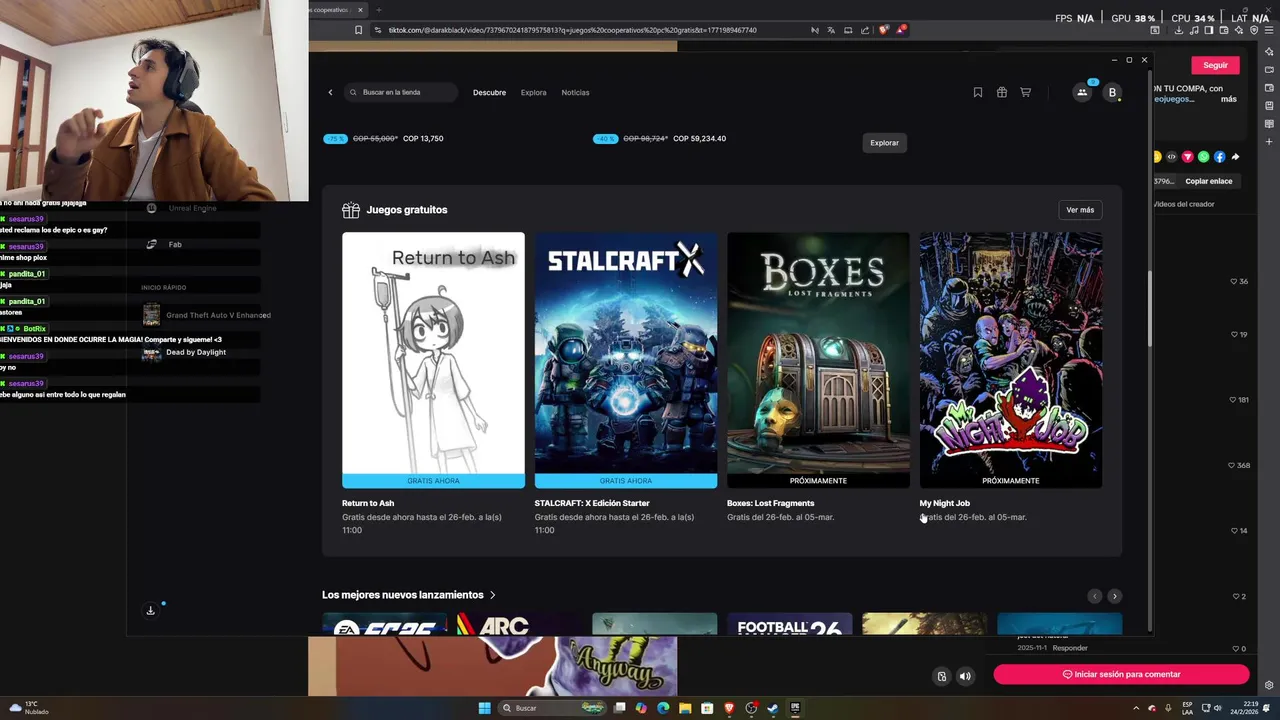Open the gift box icon in store header
The width and height of the screenshot is (1280, 720).
[1001, 92]
